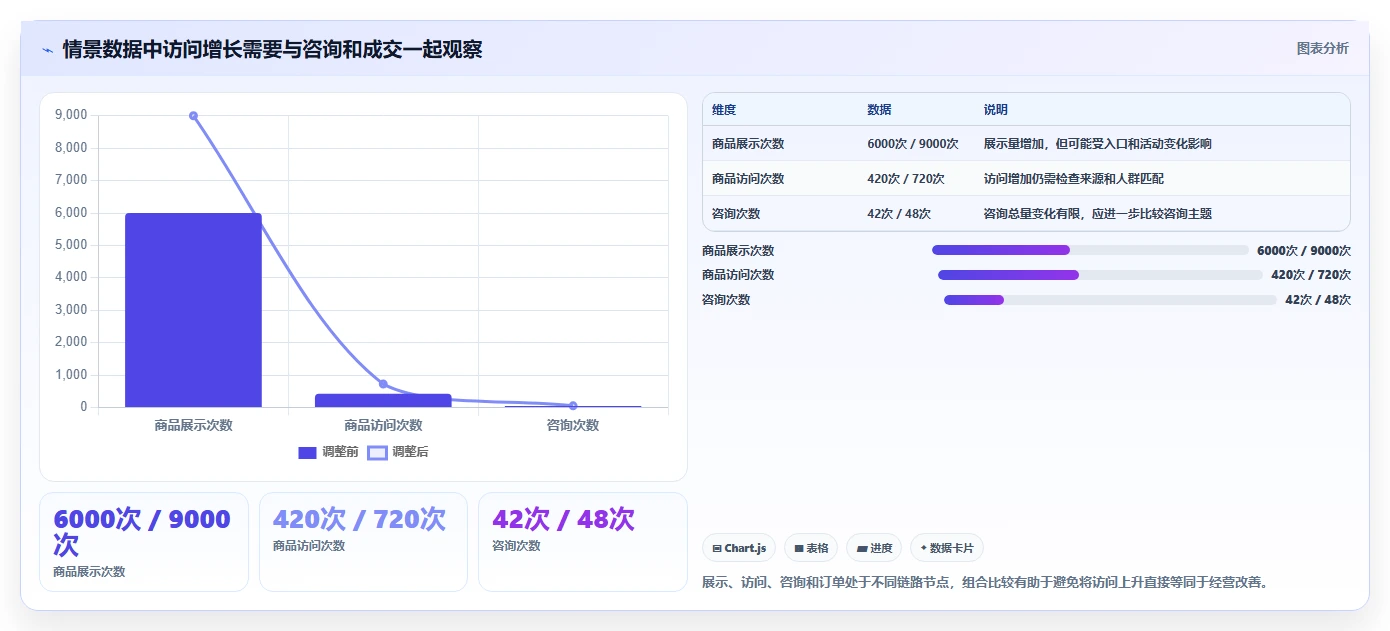
Task: Click the 维度 column header
Action: [724, 110]
